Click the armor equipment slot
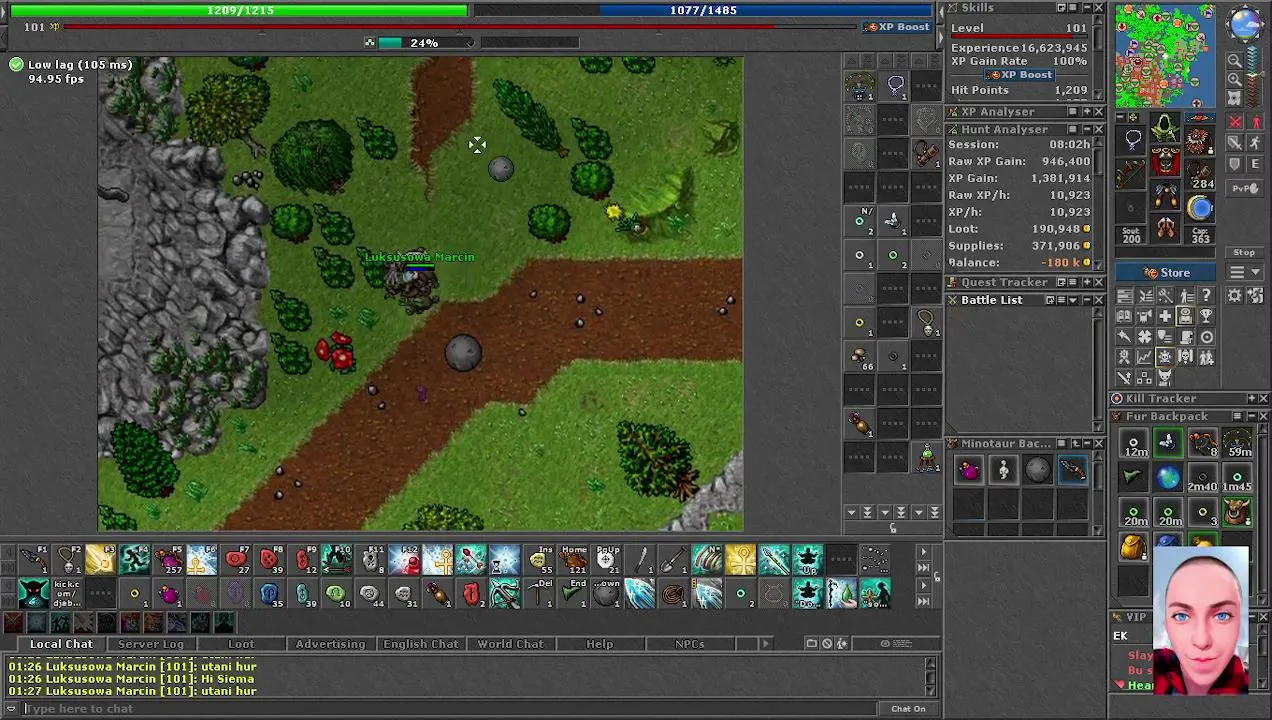Screen dimensions: 1272x720 coord(1166,162)
